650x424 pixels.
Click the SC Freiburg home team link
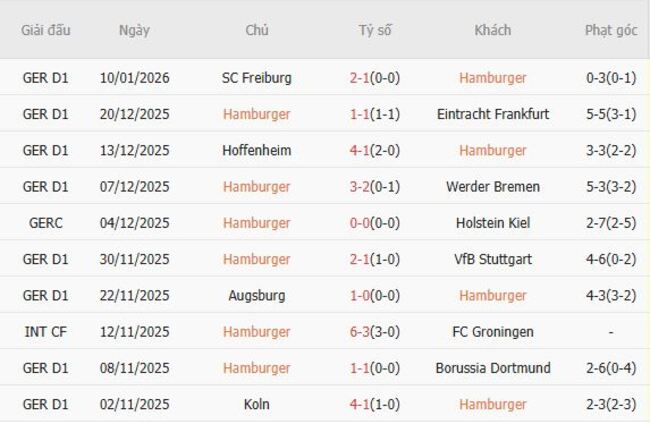point(257,78)
